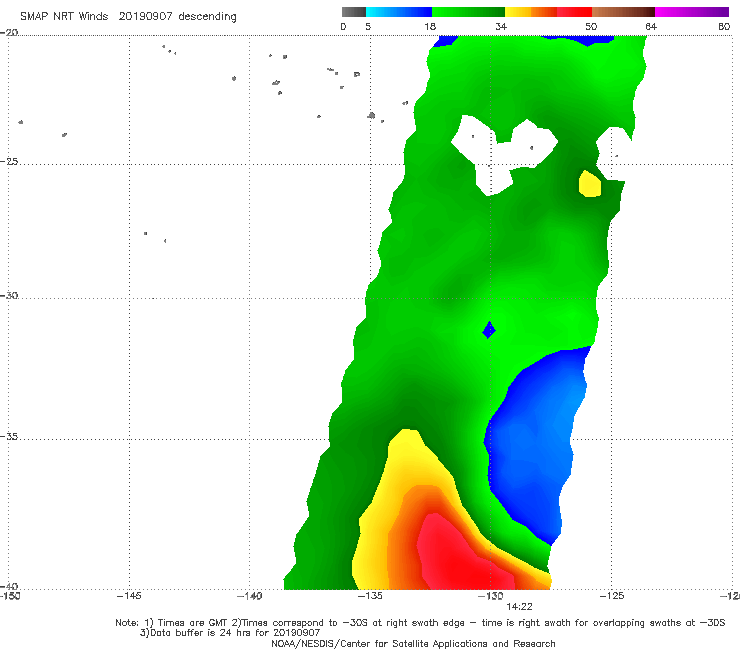Image resolution: width=740 pixels, height=650 pixels.
Task: Click the "5" label under the color bar
Action: 368,26
